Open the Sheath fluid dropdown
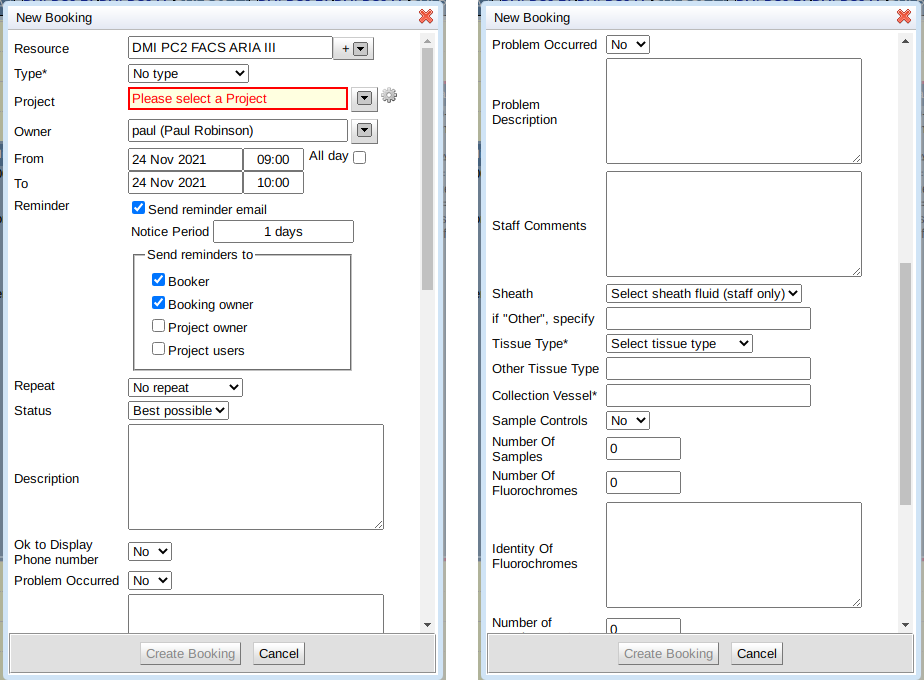The width and height of the screenshot is (924, 682). coord(704,293)
